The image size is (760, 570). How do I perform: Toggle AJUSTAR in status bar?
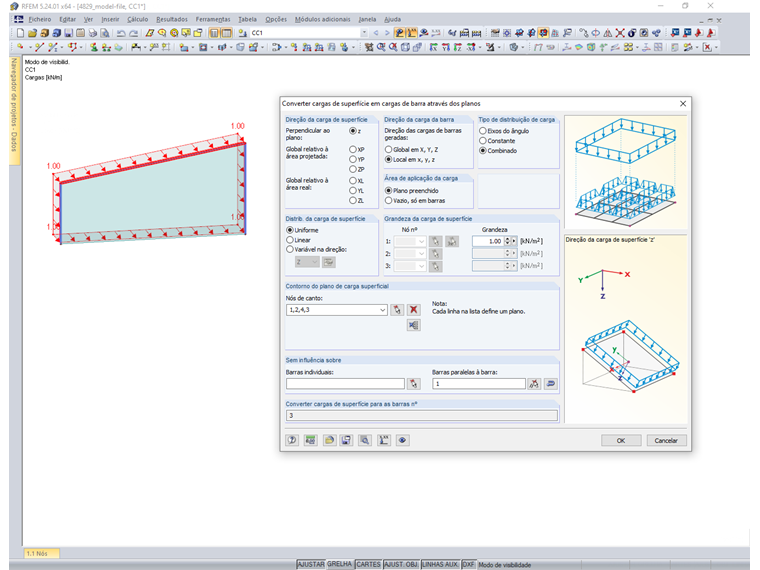(x=311, y=565)
